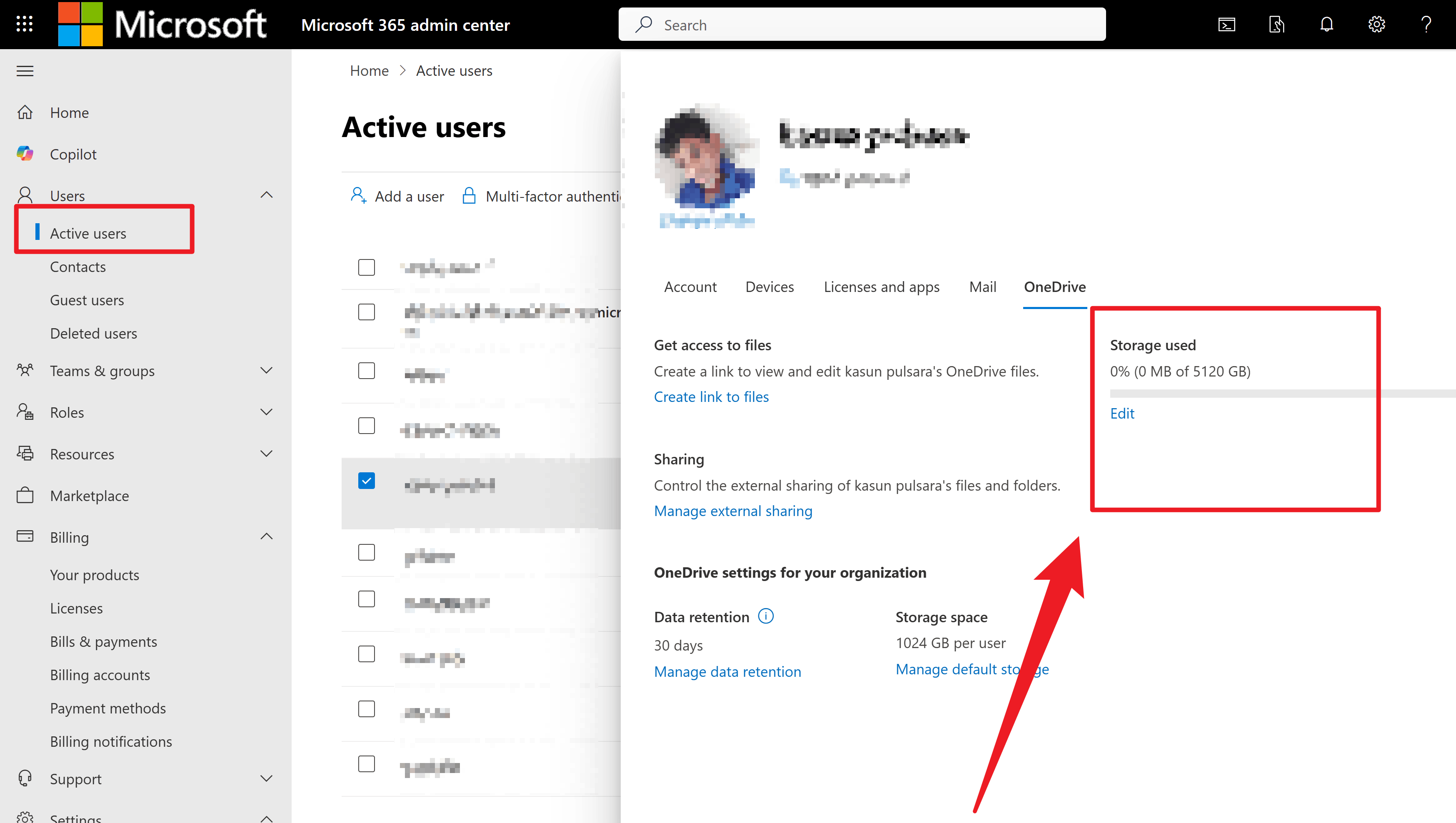
Task: Uncheck the selected user's checkbox
Action: 367,481
